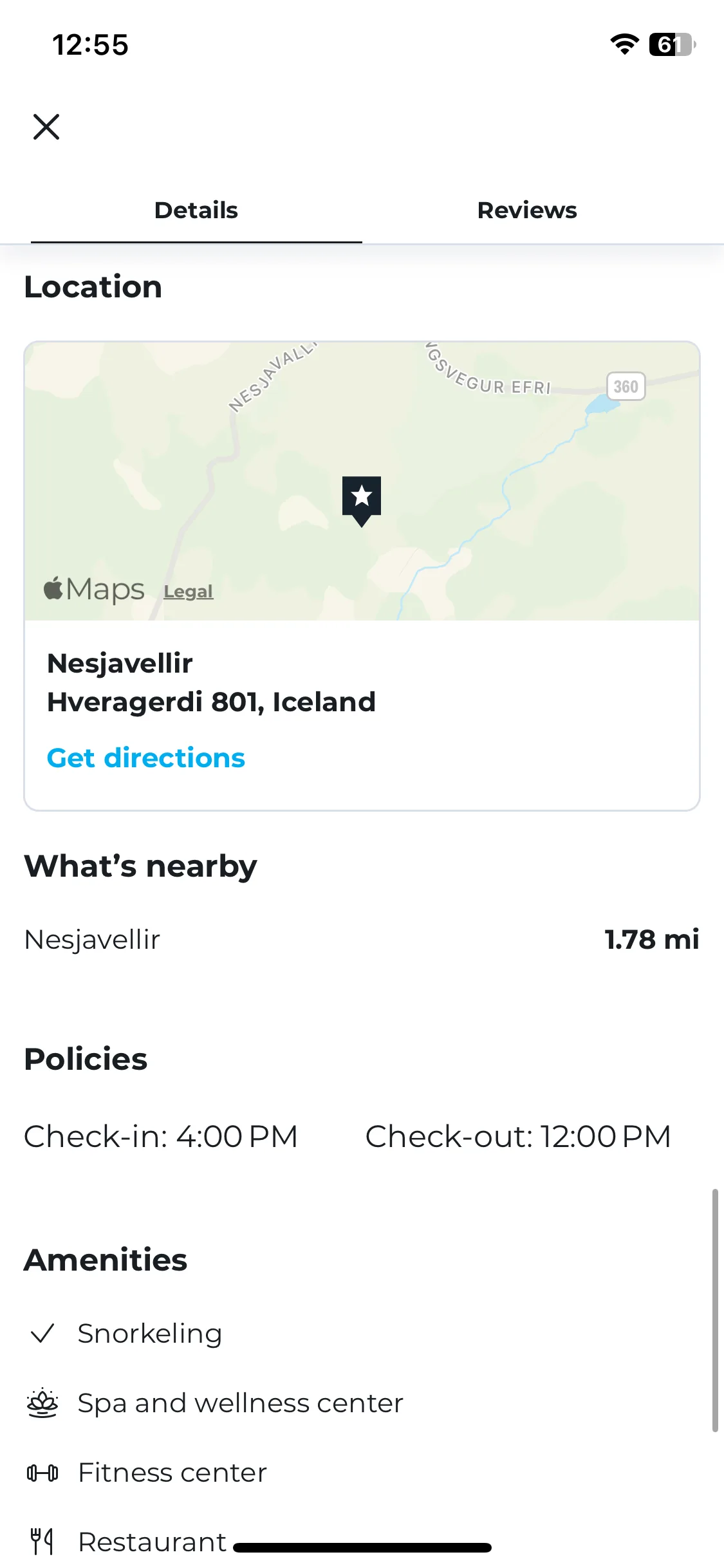Tap the Check-in: 4:00 PM policy text

coord(161,1136)
